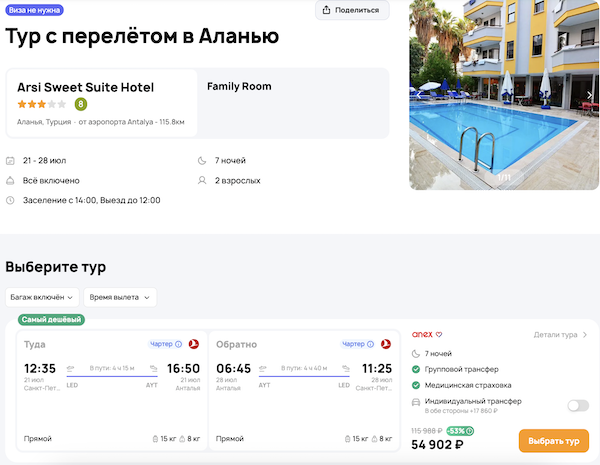Open Детали тура details link

click(x=560, y=335)
